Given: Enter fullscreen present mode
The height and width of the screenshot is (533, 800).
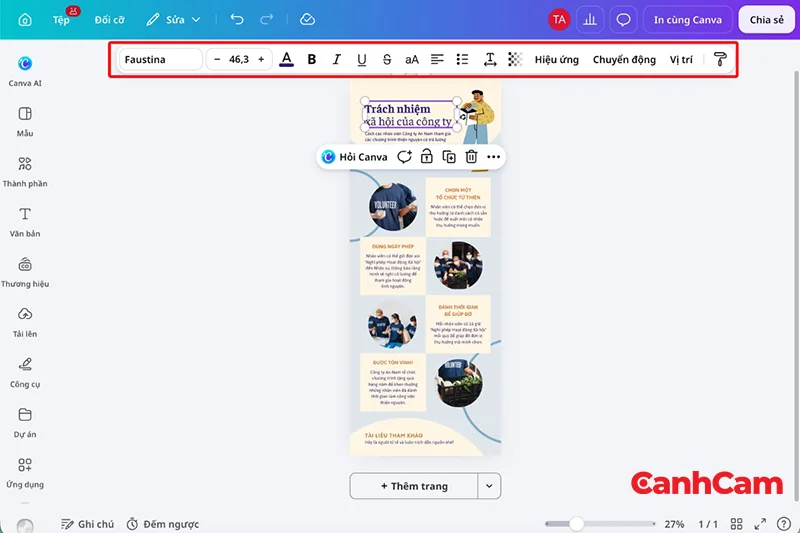Looking at the screenshot, I should (x=760, y=524).
